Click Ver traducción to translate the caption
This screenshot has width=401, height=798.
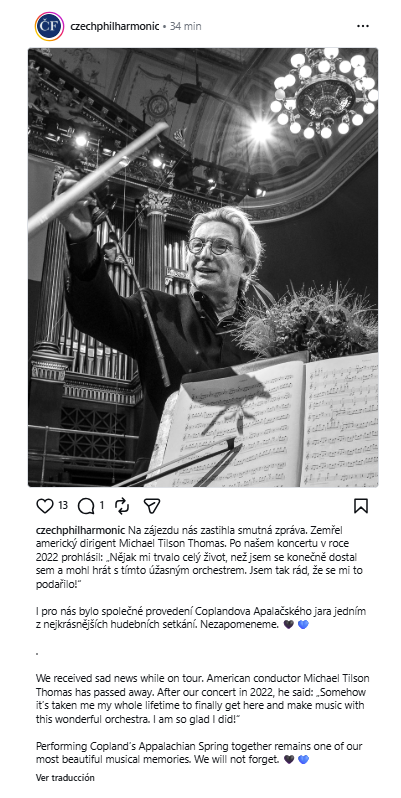click(x=65, y=778)
